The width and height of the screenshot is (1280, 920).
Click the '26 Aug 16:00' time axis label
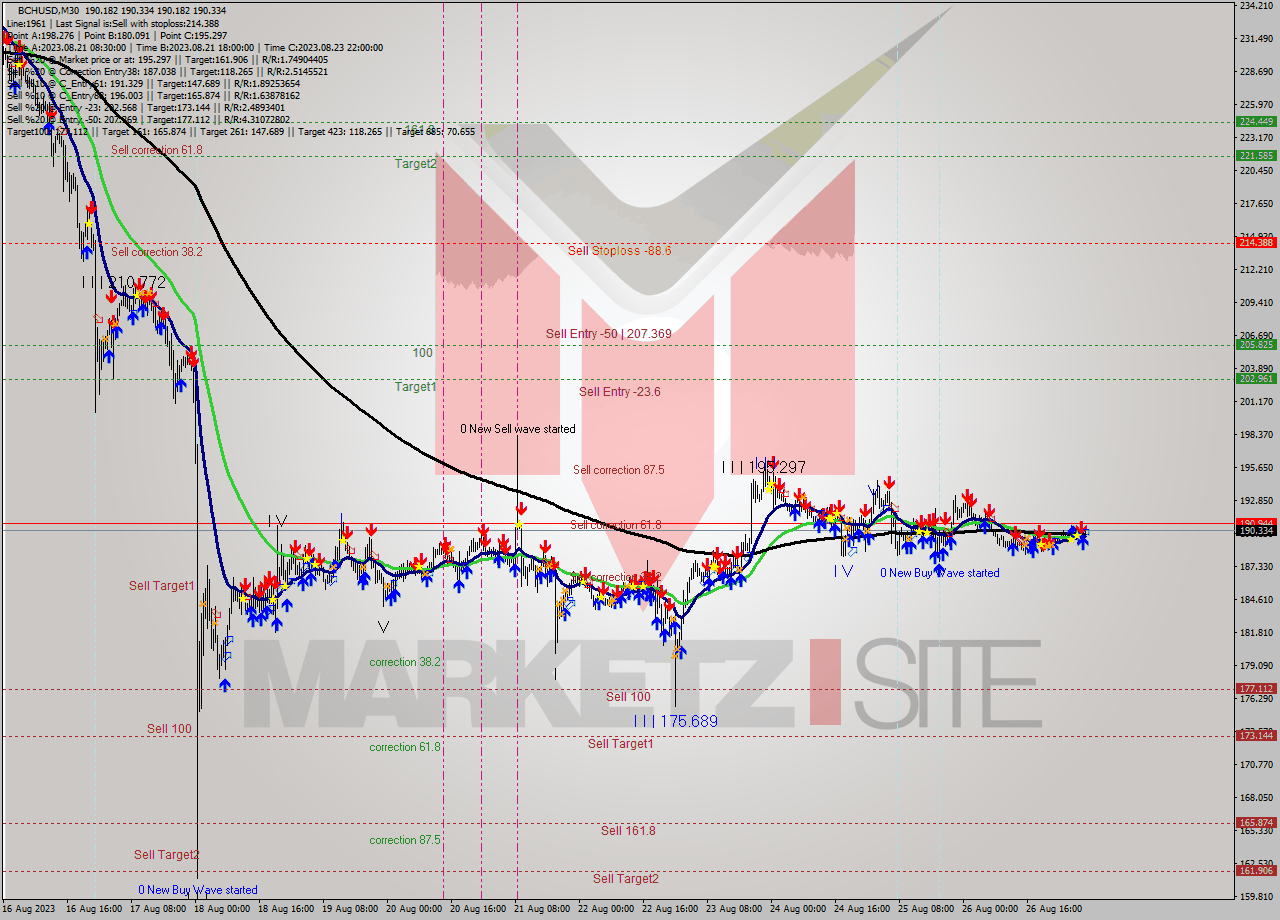point(1054,909)
